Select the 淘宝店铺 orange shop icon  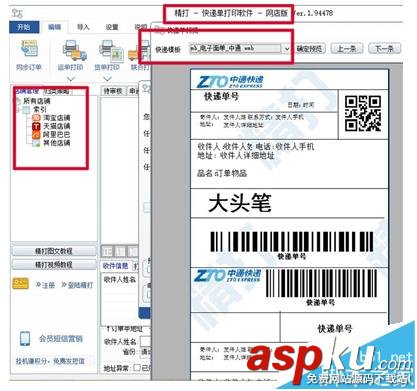(36, 118)
